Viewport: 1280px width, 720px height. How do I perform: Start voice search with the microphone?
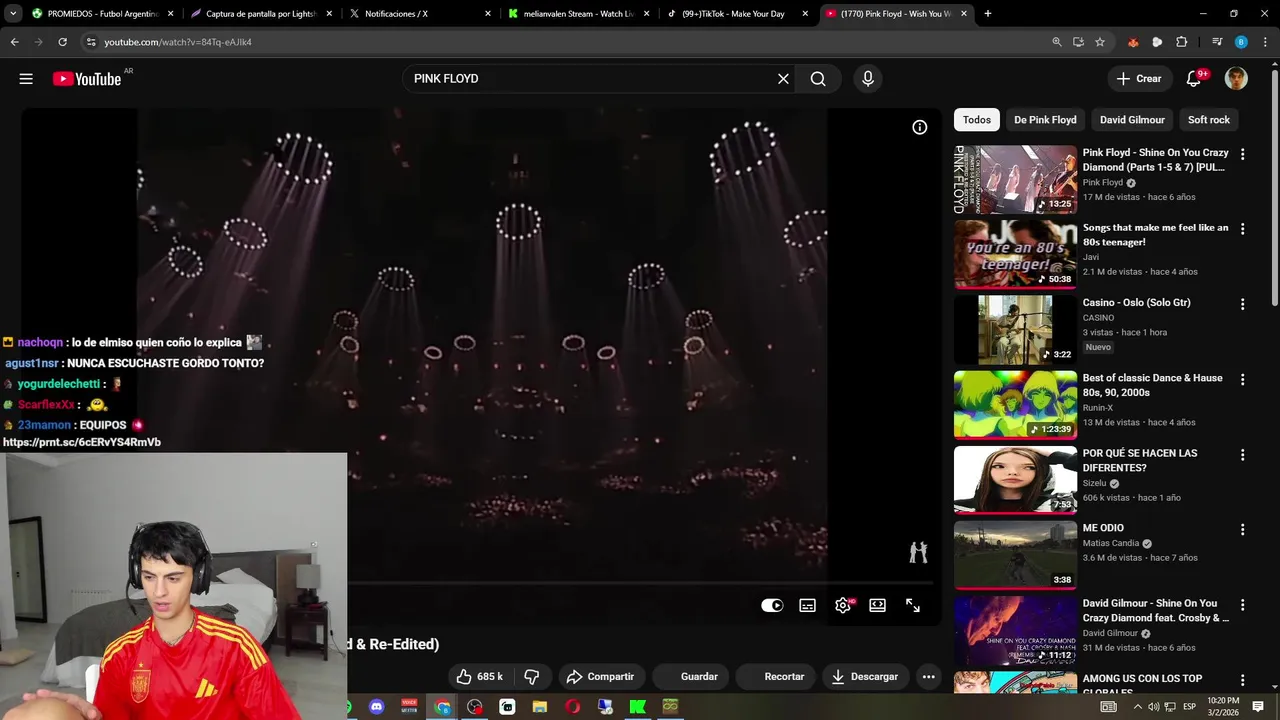point(867,79)
